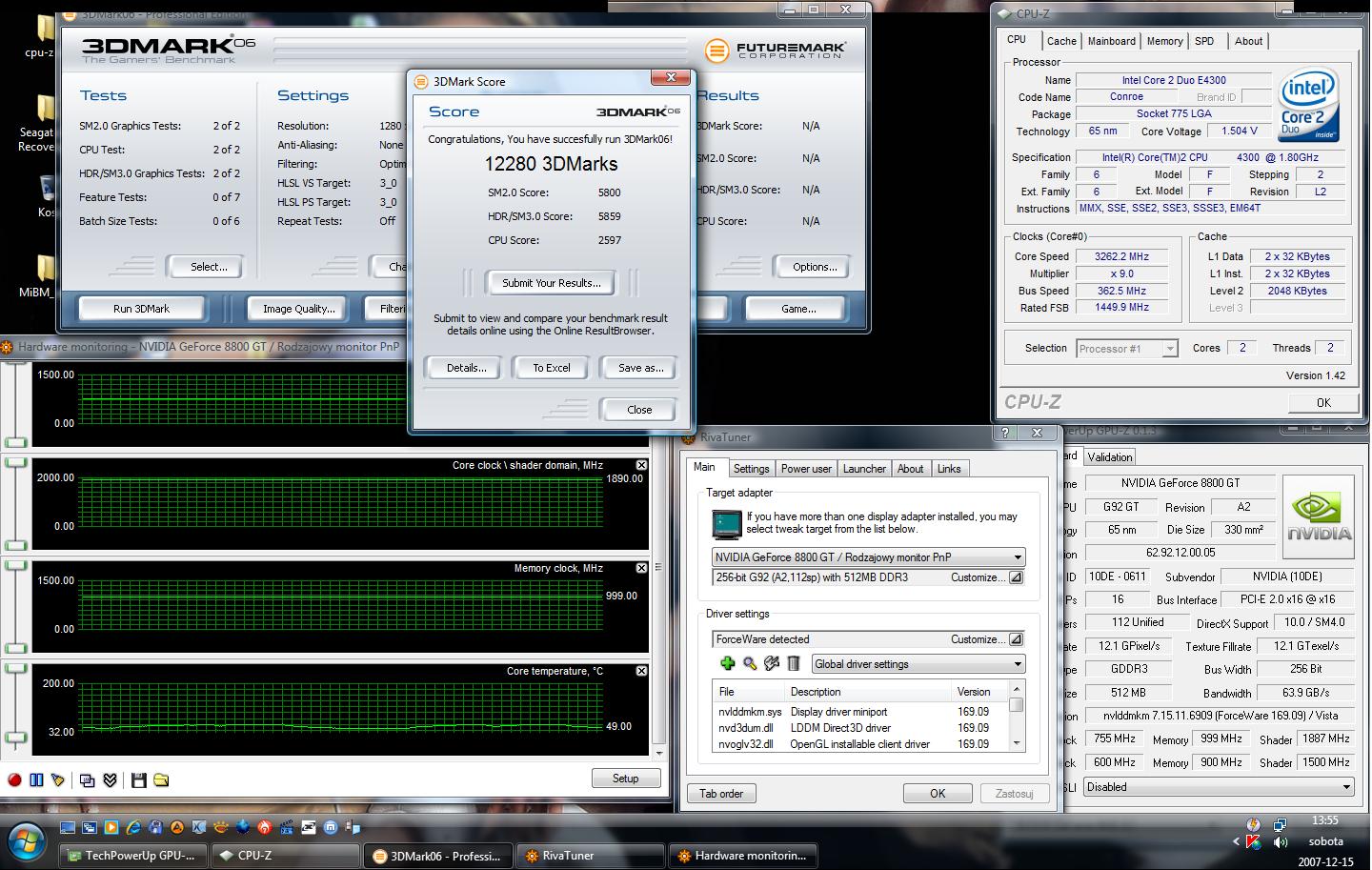Screen dimensions: 1372x870
Task: Close the Core temperature graph
Action: pos(641,671)
